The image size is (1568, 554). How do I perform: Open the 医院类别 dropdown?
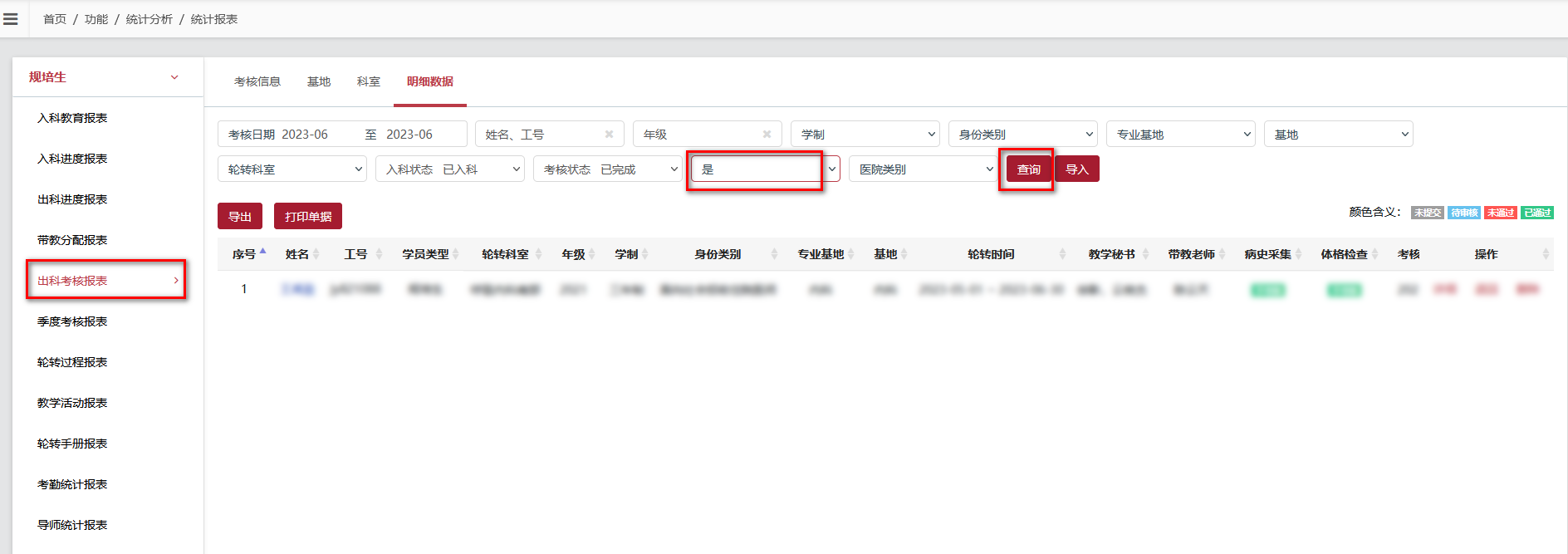[x=923, y=169]
